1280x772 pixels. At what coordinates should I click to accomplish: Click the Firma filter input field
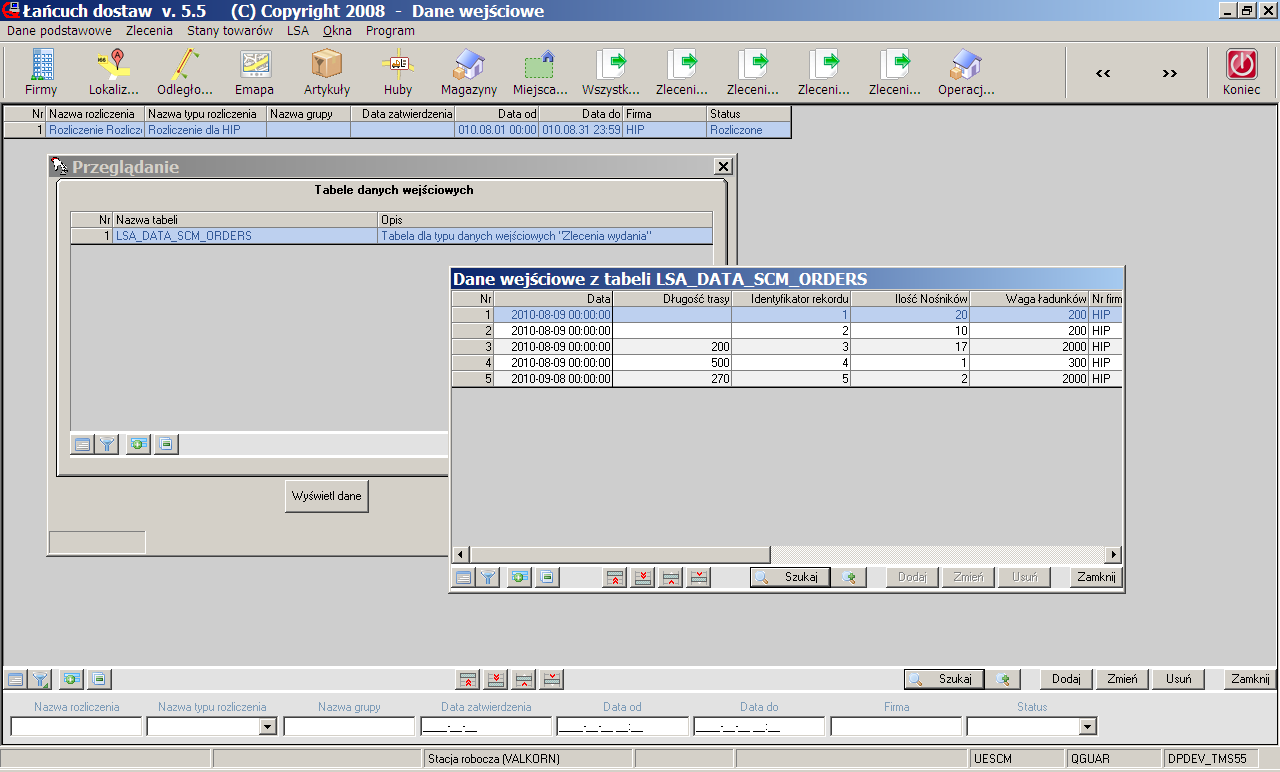coord(896,727)
